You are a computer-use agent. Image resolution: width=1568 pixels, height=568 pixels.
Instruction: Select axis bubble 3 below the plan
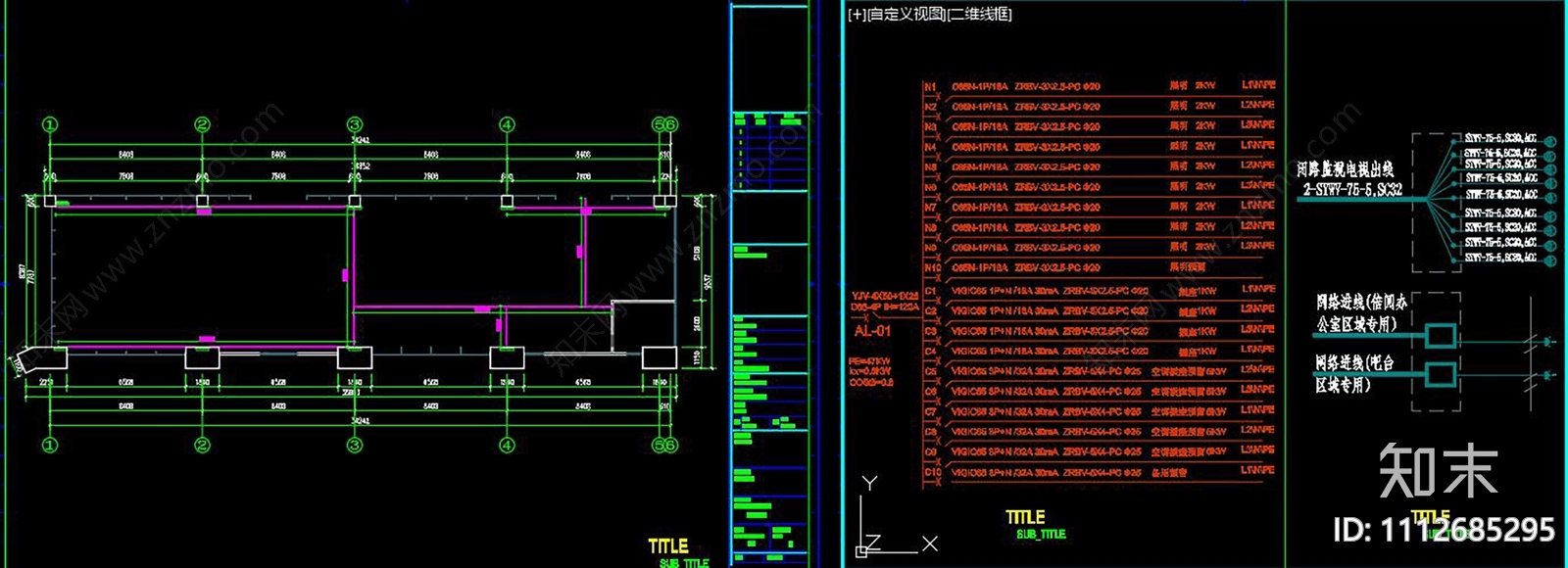tap(355, 446)
